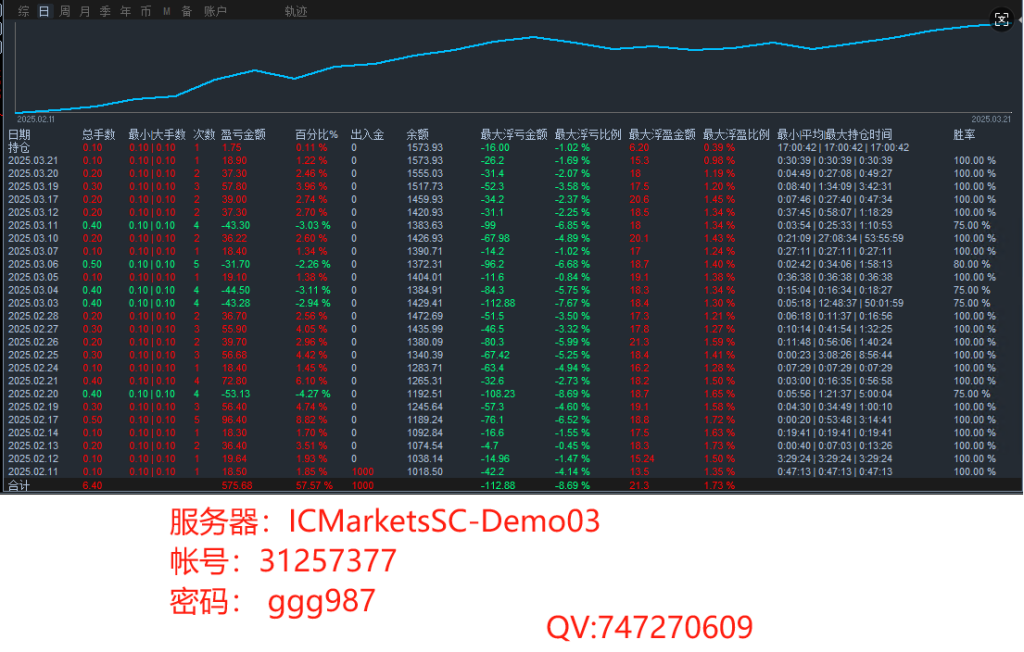Click the 96.40 profit in 2025.02.17 row

click(234, 420)
